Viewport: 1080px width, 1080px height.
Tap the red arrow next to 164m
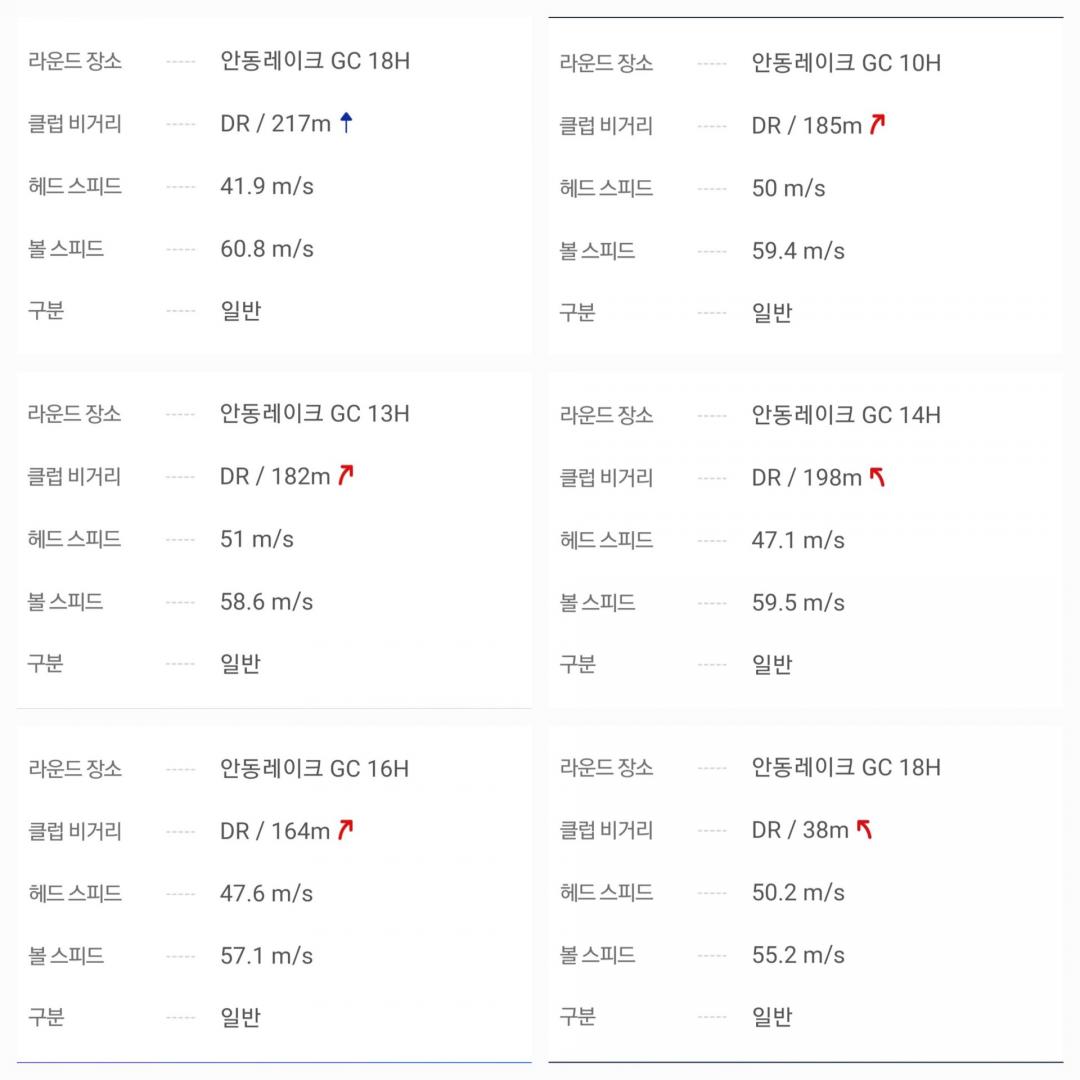(345, 830)
